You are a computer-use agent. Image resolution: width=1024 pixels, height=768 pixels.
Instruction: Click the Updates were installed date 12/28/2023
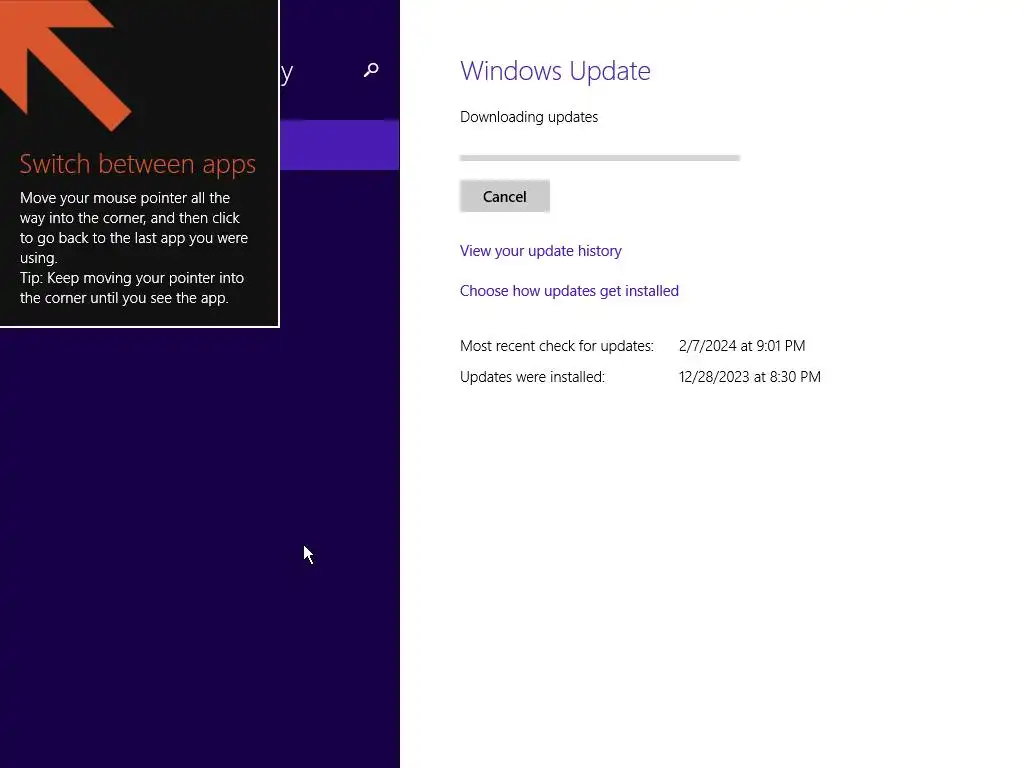750,377
